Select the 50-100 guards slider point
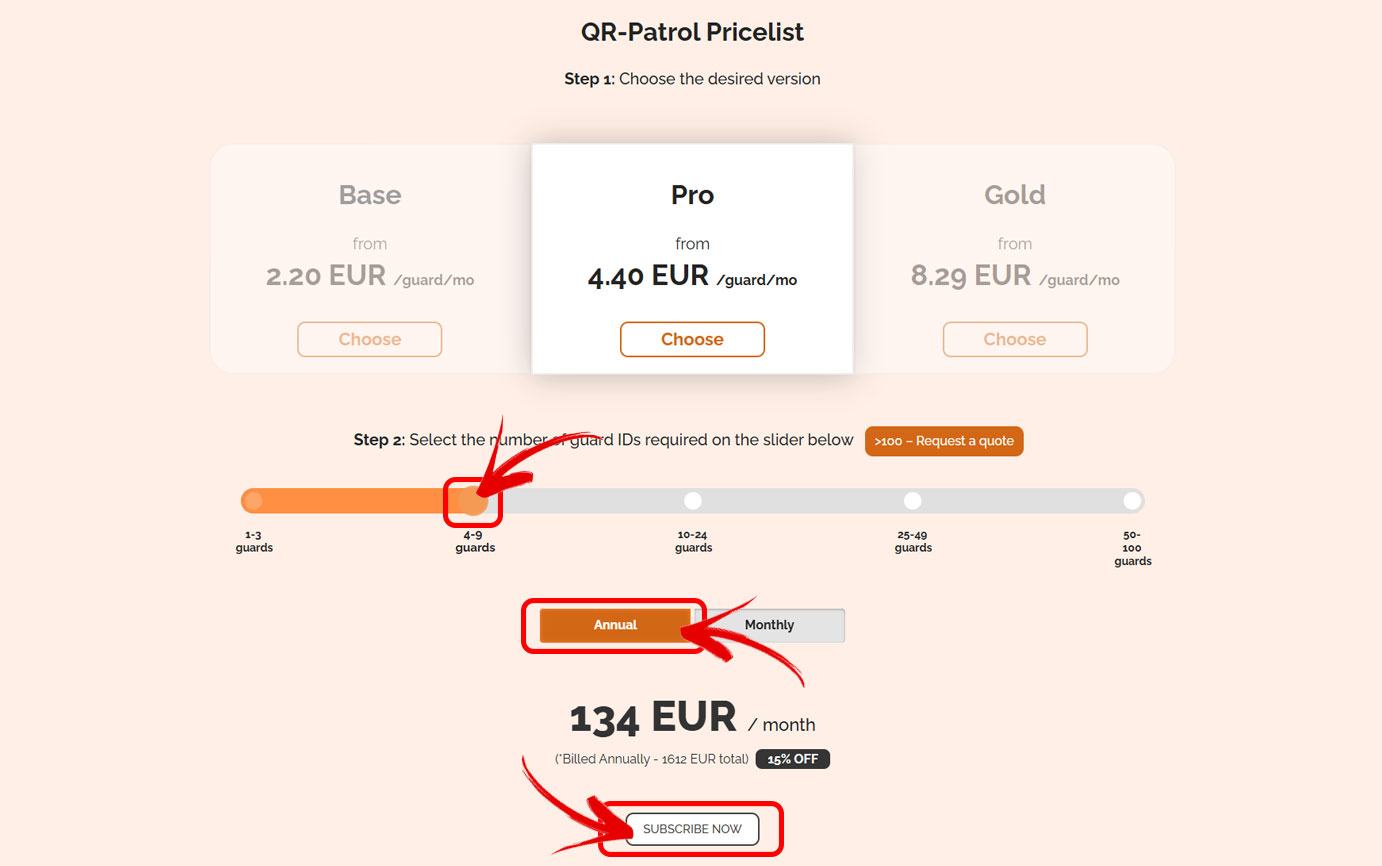 [x=1132, y=500]
